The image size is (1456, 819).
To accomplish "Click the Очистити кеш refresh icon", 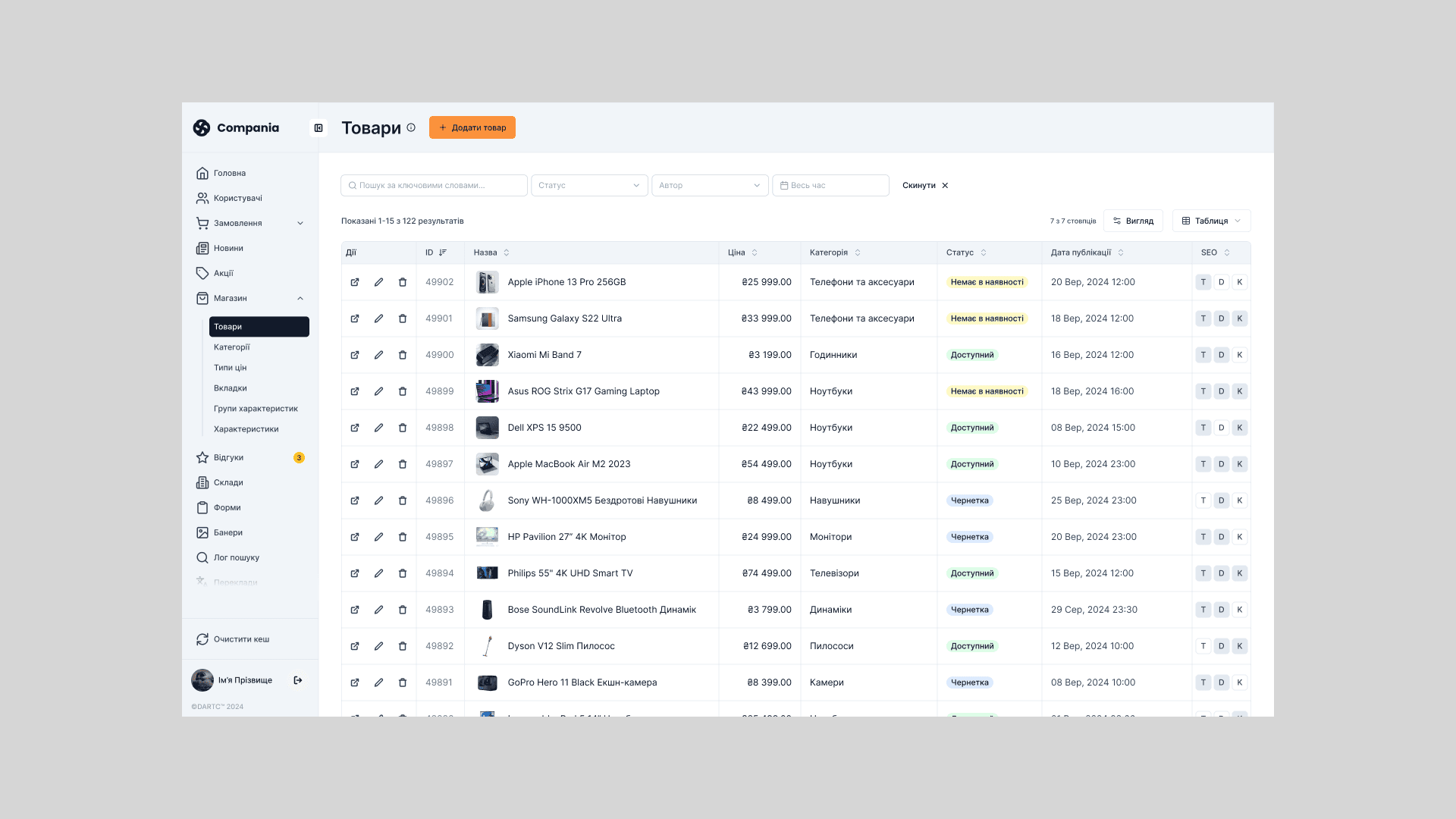I will point(202,639).
